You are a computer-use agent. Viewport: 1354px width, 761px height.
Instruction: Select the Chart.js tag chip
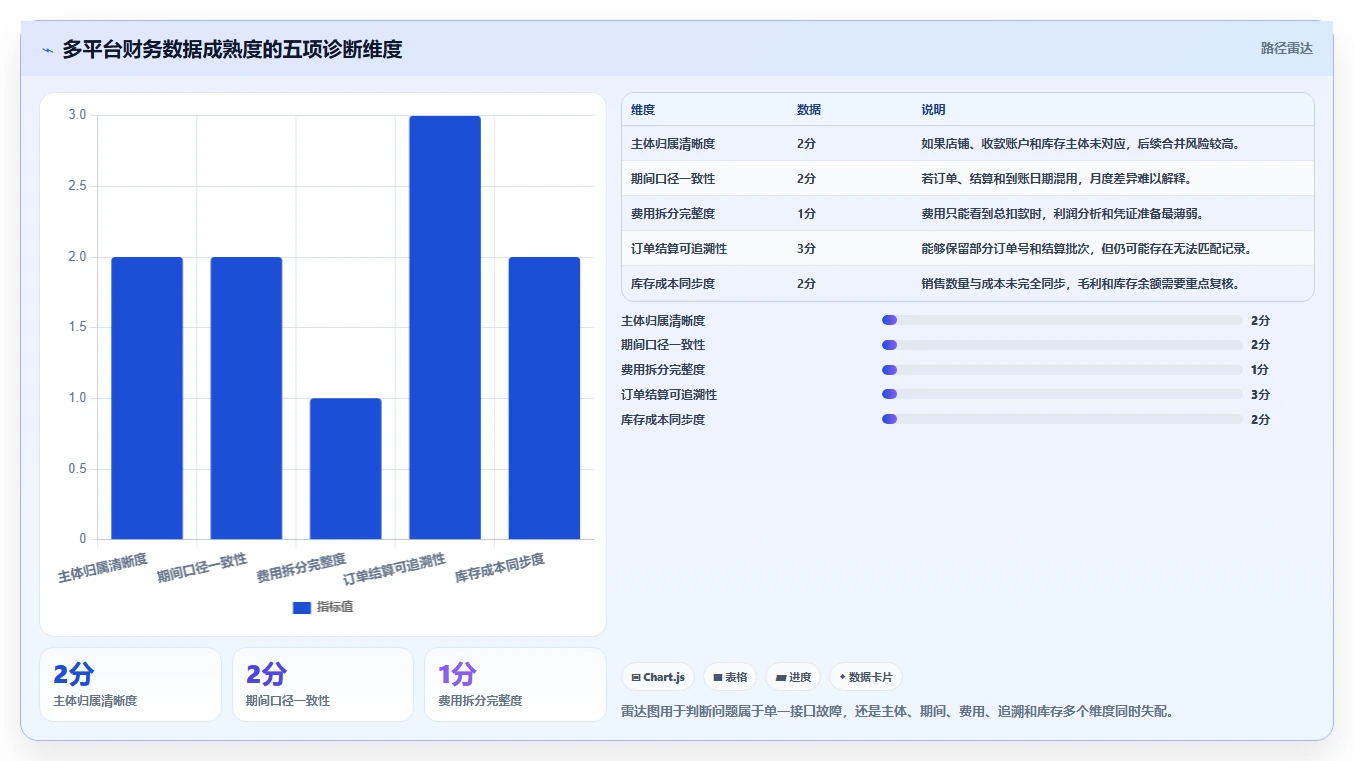(x=658, y=677)
